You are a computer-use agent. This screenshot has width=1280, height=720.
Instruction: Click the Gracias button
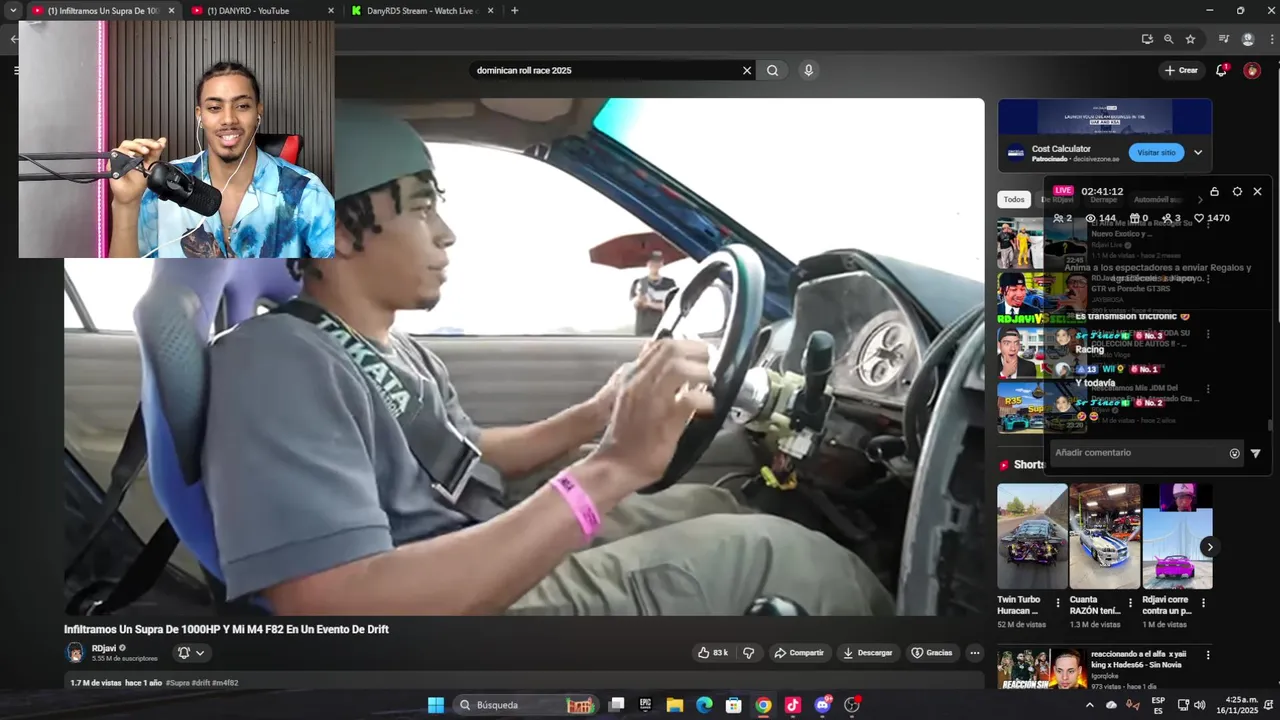pos(931,653)
